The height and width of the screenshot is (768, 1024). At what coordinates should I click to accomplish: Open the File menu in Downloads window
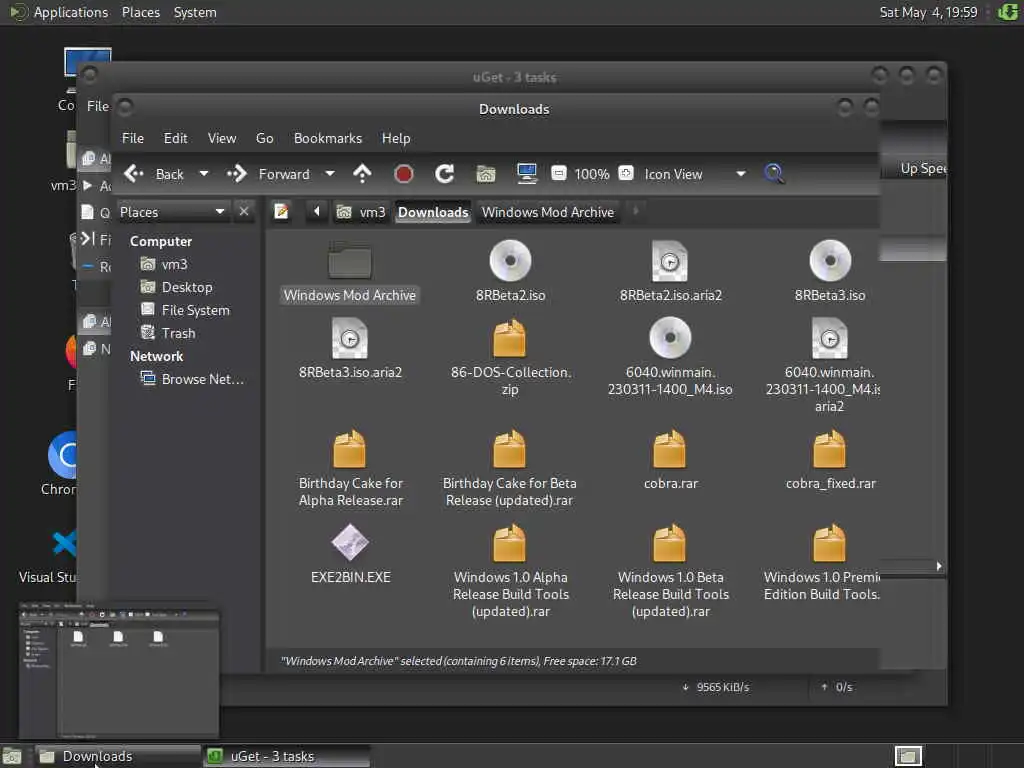(x=133, y=138)
